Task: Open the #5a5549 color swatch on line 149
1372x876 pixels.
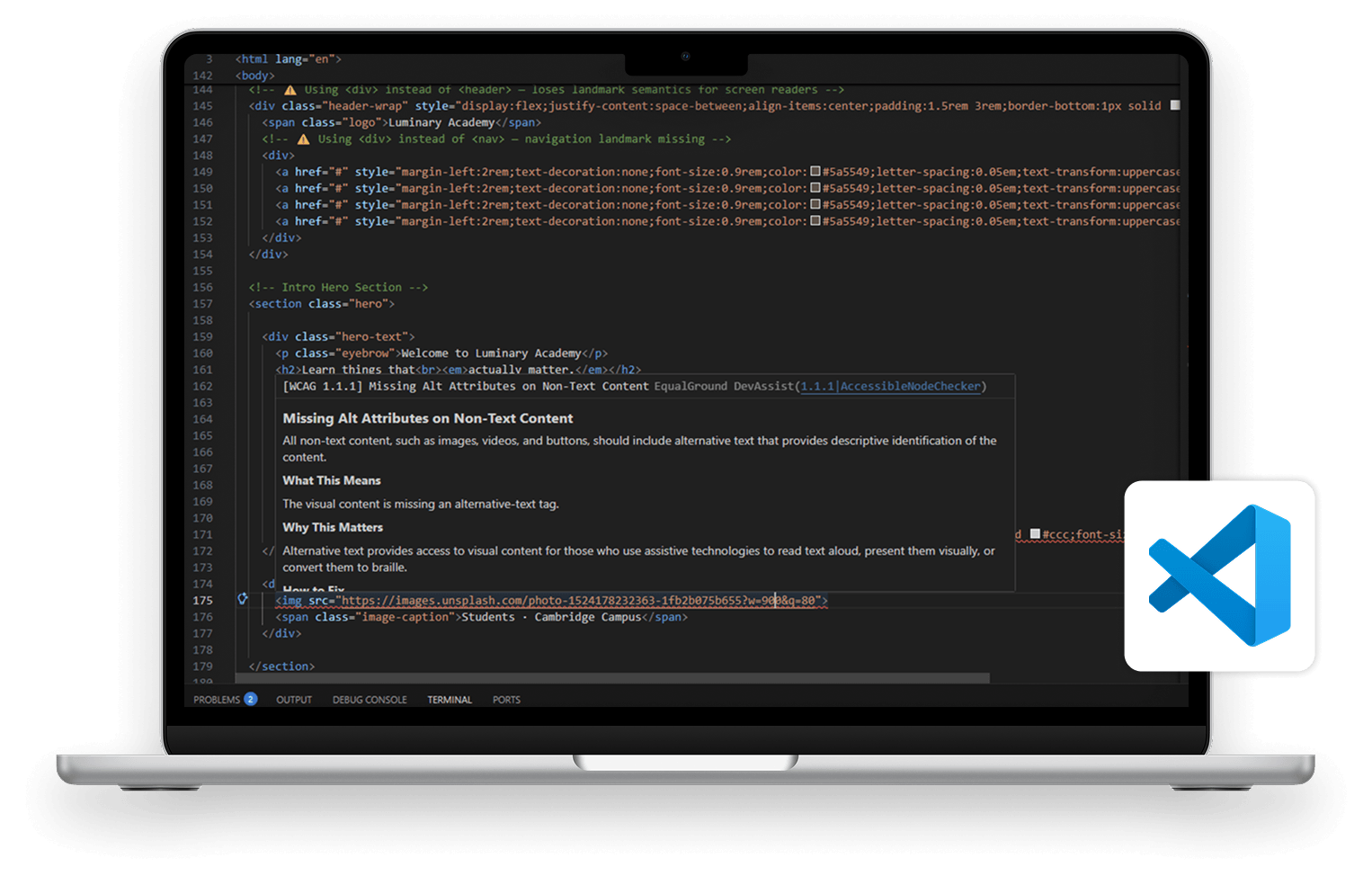Action: click(x=815, y=171)
